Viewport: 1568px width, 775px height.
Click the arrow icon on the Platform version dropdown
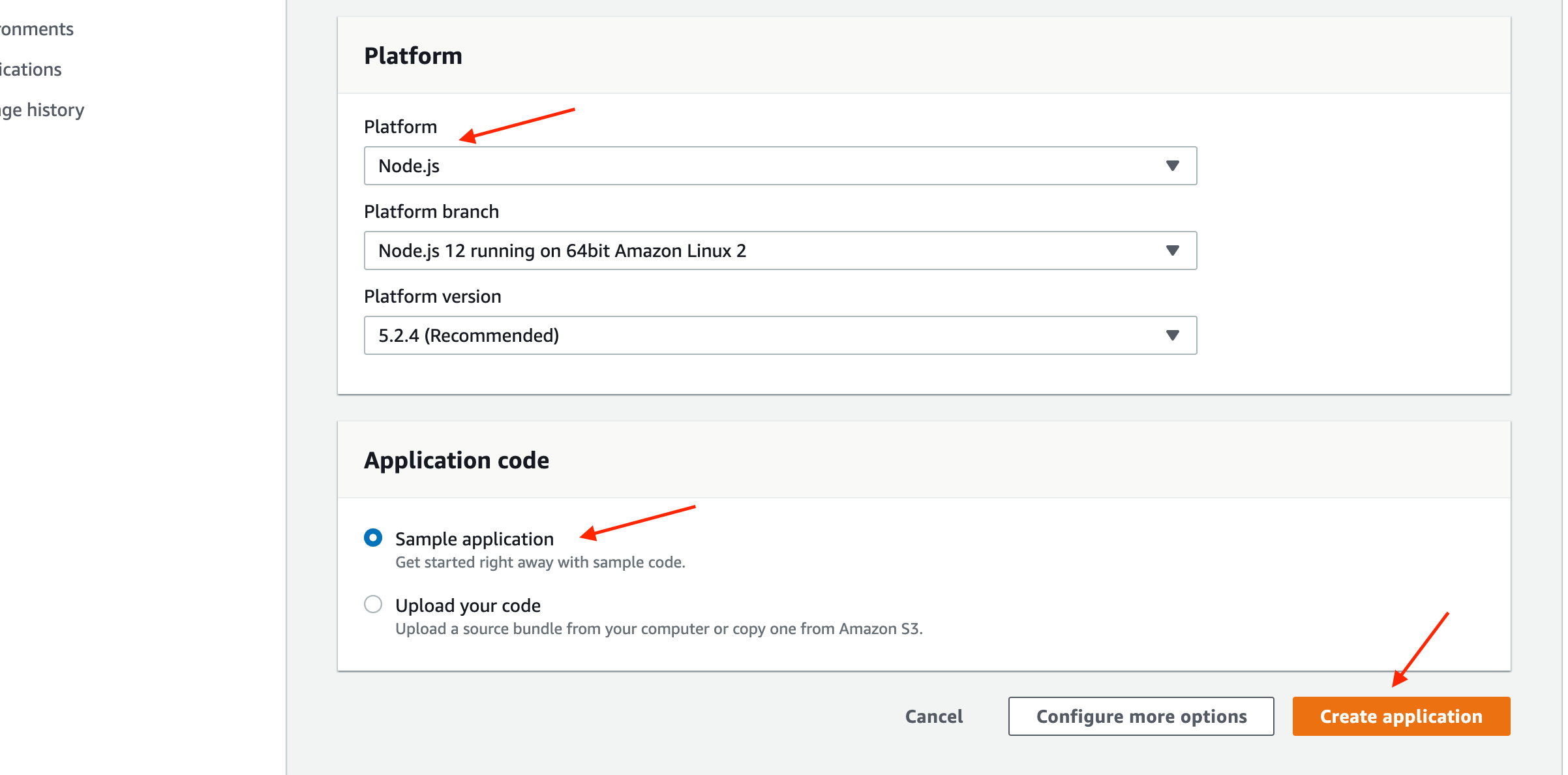pyautogui.click(x=1172, y=335)
